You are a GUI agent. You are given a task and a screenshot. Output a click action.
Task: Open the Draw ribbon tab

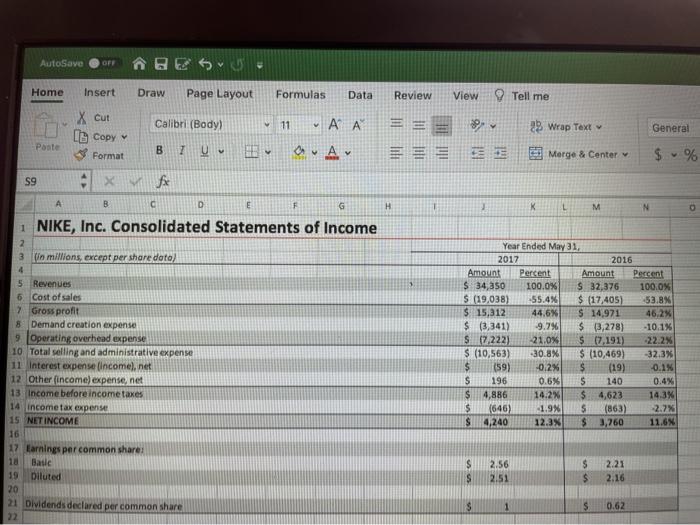pyautogui.click(x=151, y=93)
